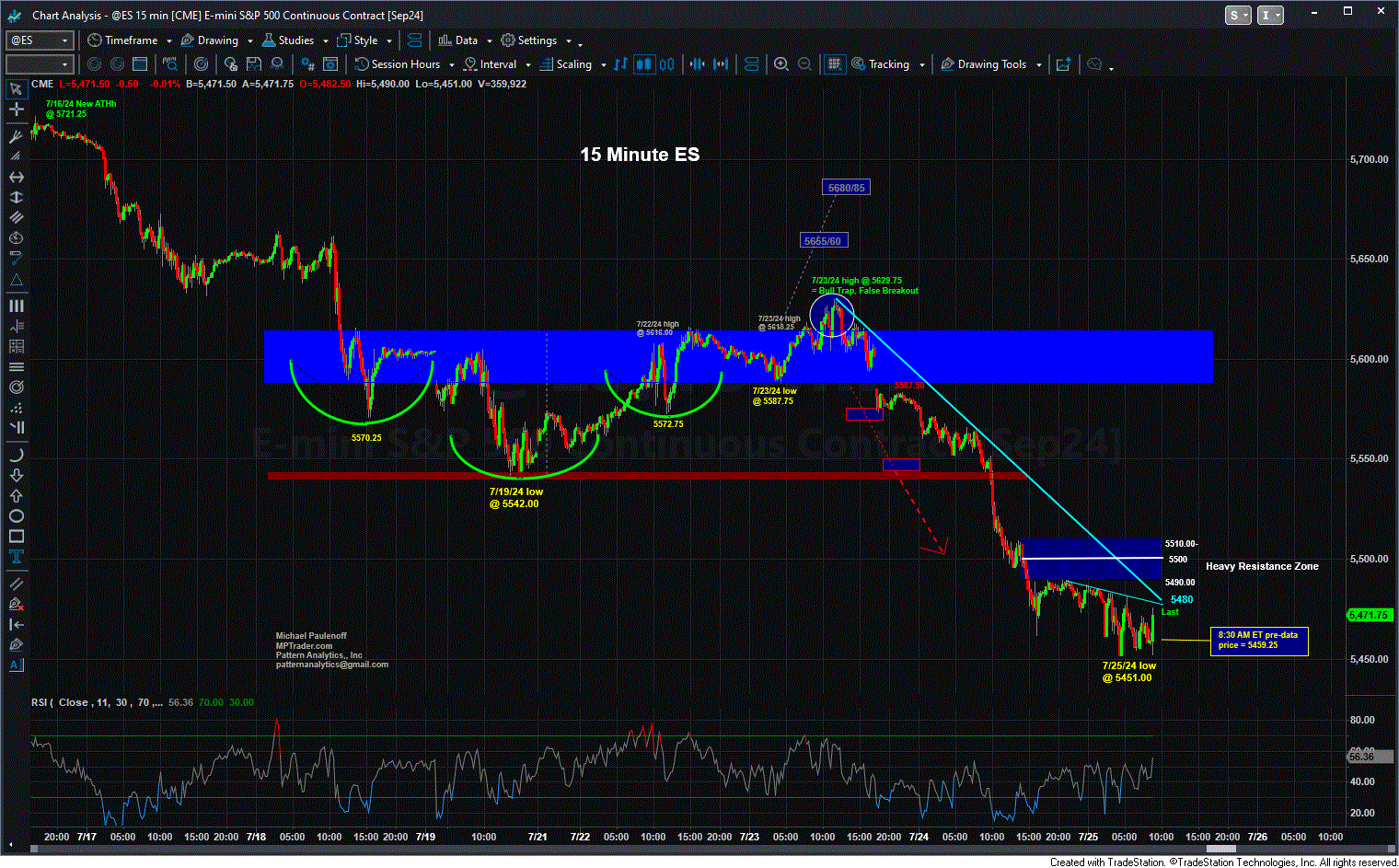Expand the Studies dropdown arrow
1399x868 pixels.
(x=325, y=41)
